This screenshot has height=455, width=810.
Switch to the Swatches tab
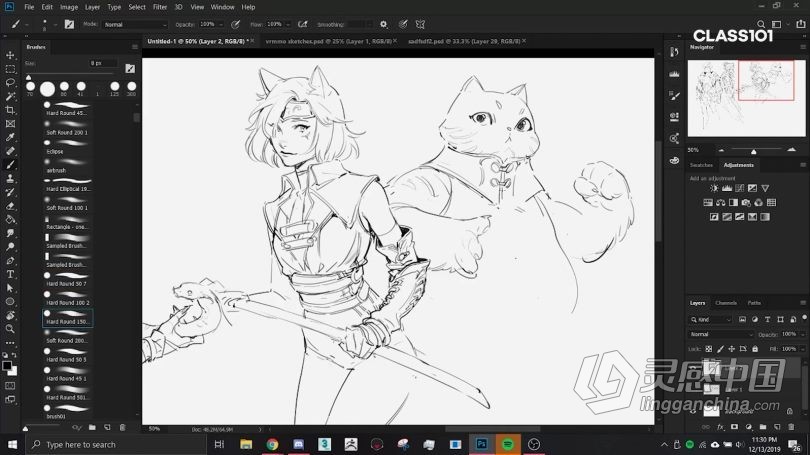(x=701, y=165)
